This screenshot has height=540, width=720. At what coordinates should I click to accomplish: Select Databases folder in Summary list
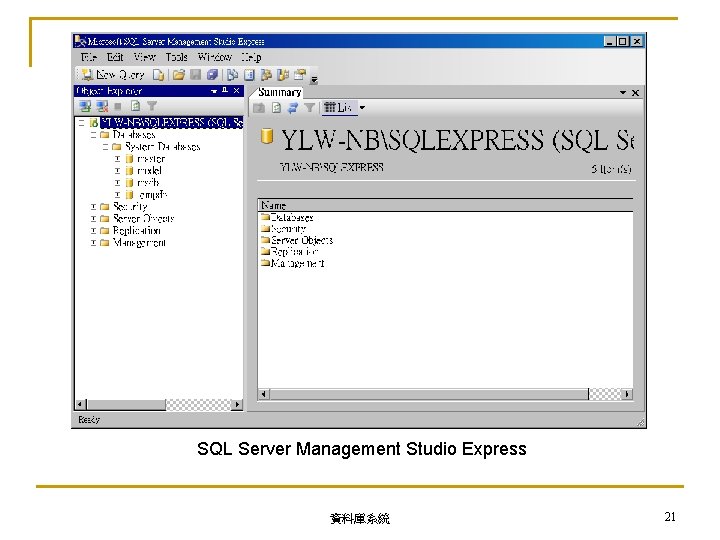287,217
